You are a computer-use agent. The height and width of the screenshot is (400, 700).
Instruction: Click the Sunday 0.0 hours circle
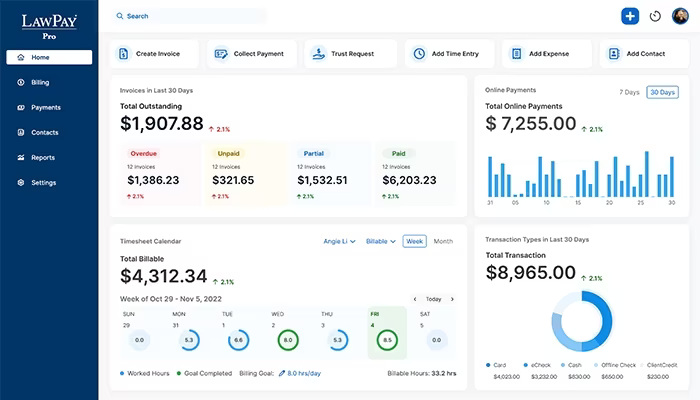point(139,340)
